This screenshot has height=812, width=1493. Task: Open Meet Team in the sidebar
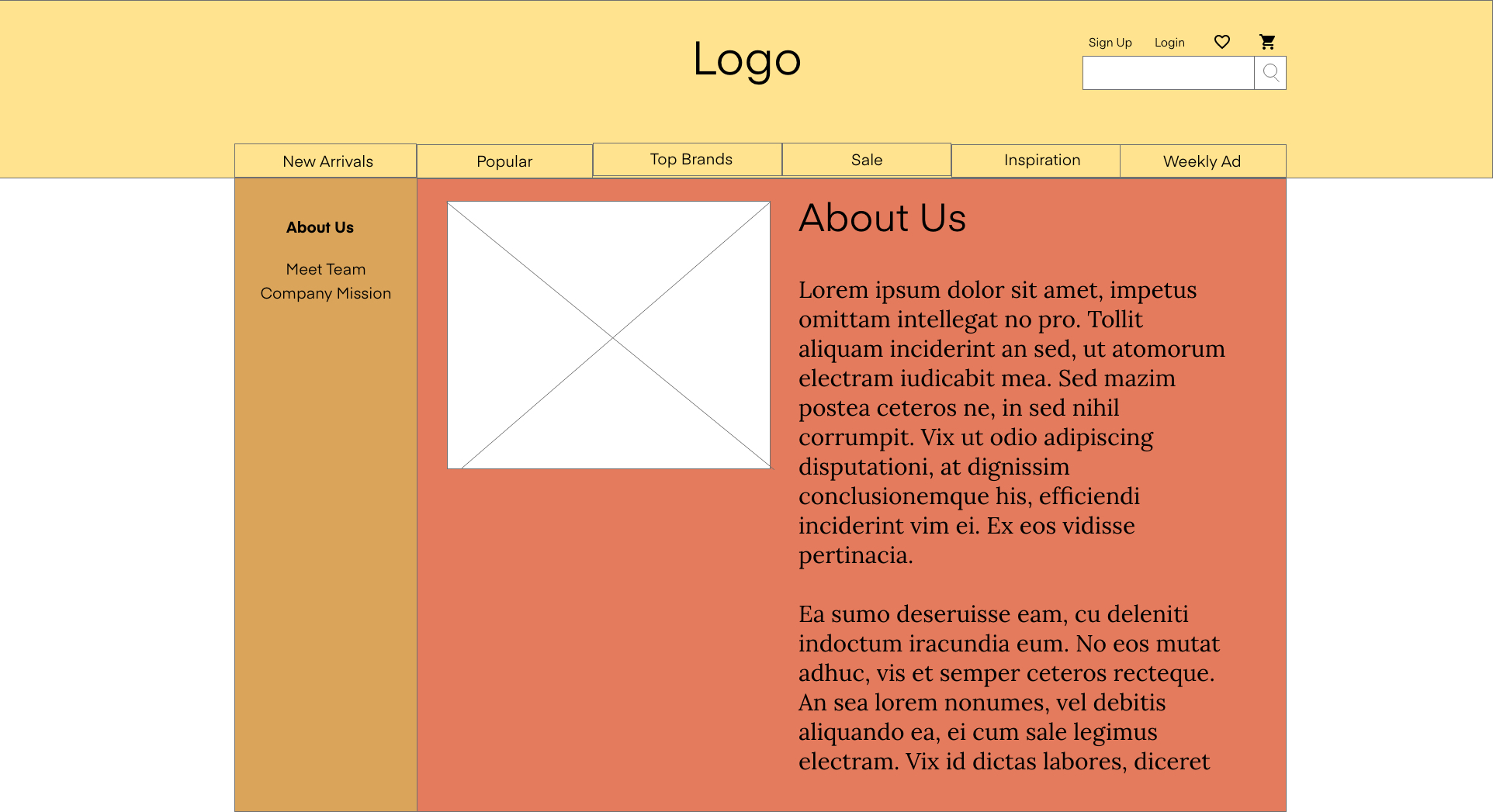click(325, 269)
